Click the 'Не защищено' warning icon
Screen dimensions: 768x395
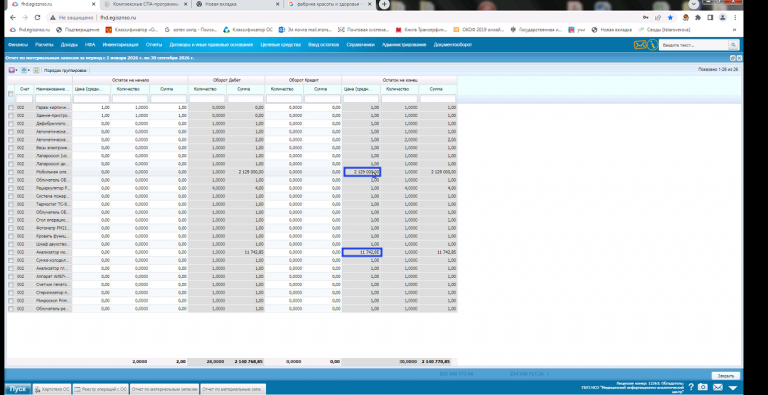pos(52,18)
